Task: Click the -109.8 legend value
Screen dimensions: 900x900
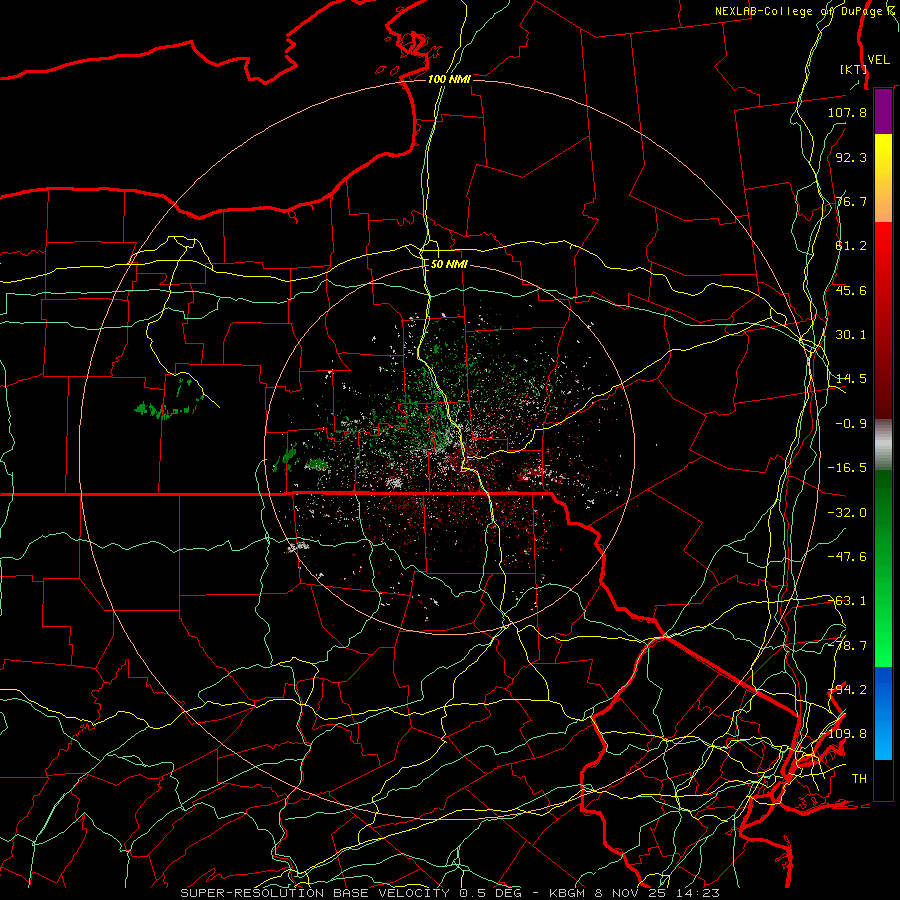Action: click(844, 734)
